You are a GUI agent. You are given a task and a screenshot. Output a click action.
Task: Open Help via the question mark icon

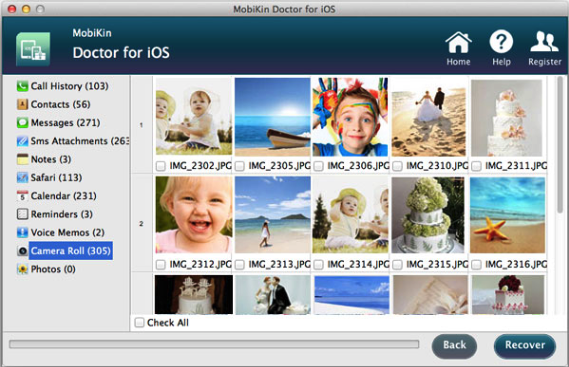pos(501,42)
